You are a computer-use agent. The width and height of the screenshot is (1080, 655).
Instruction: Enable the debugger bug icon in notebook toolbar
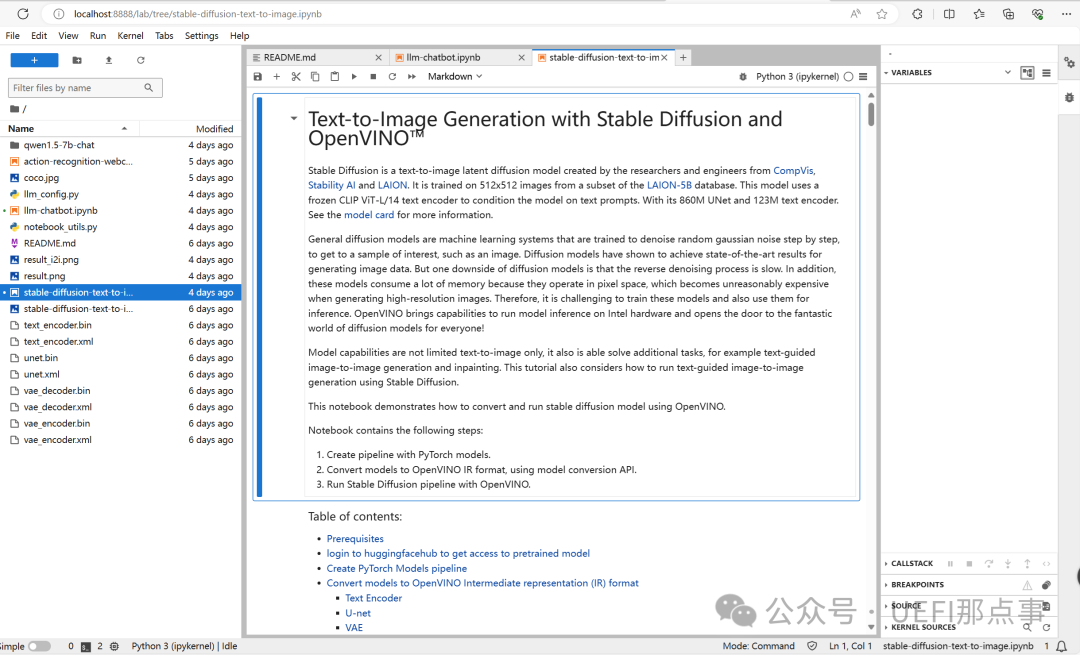pos(742,77)
